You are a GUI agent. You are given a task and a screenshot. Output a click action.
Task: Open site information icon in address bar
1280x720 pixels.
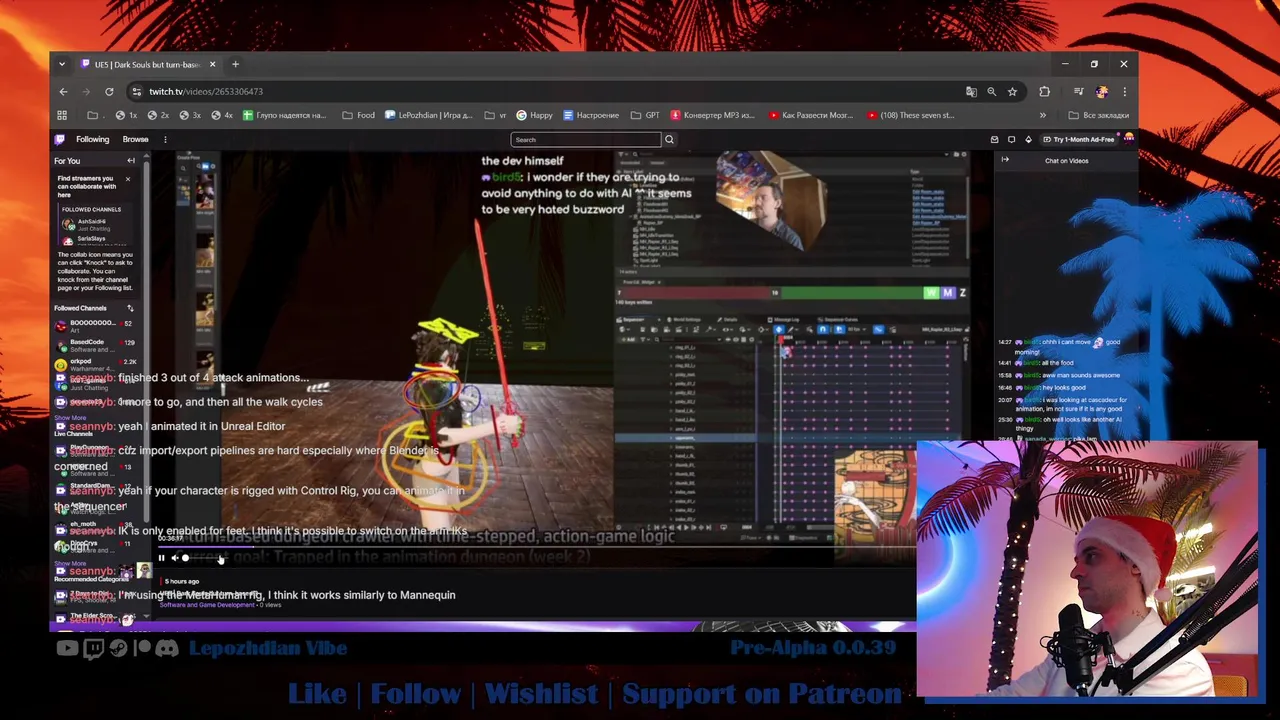tap(137, 91)
